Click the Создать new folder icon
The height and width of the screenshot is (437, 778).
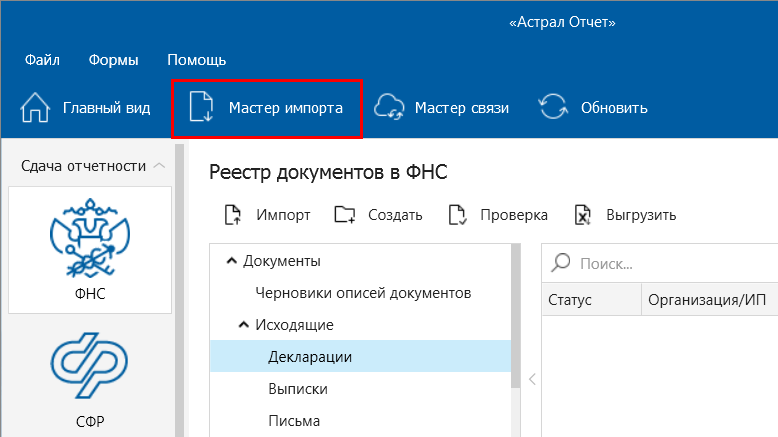coord(345,215)
